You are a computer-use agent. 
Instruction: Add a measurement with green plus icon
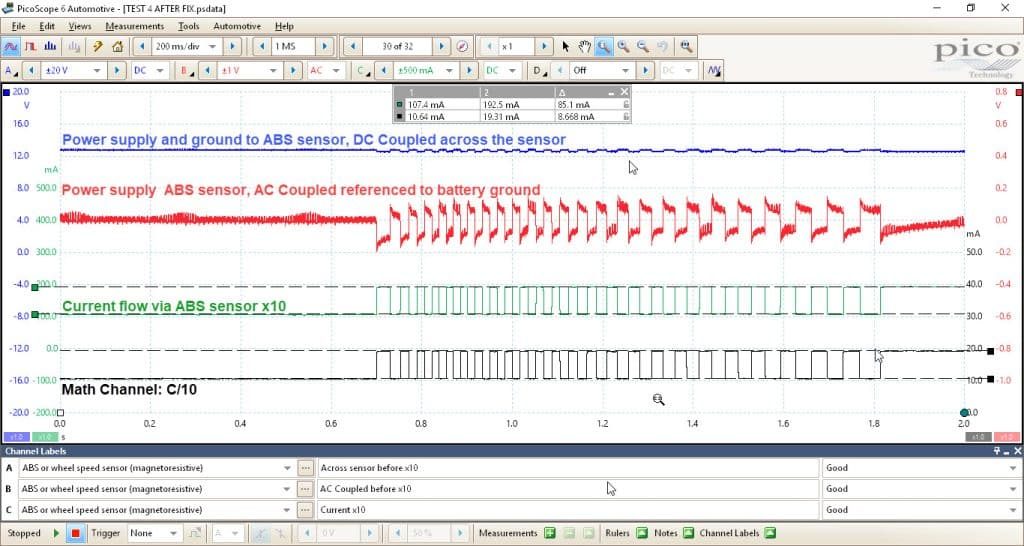(x=550, y=533)
